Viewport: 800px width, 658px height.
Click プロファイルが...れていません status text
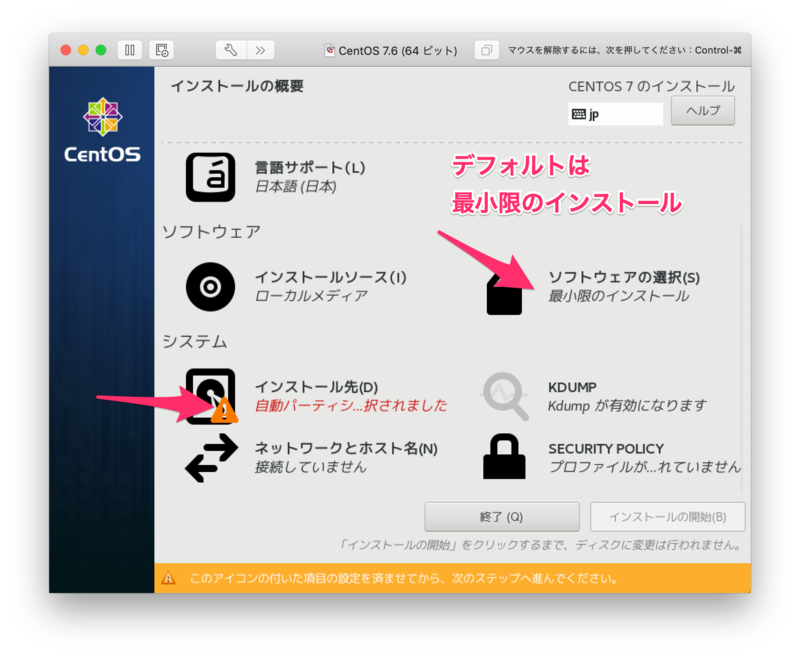coord(644,467)
